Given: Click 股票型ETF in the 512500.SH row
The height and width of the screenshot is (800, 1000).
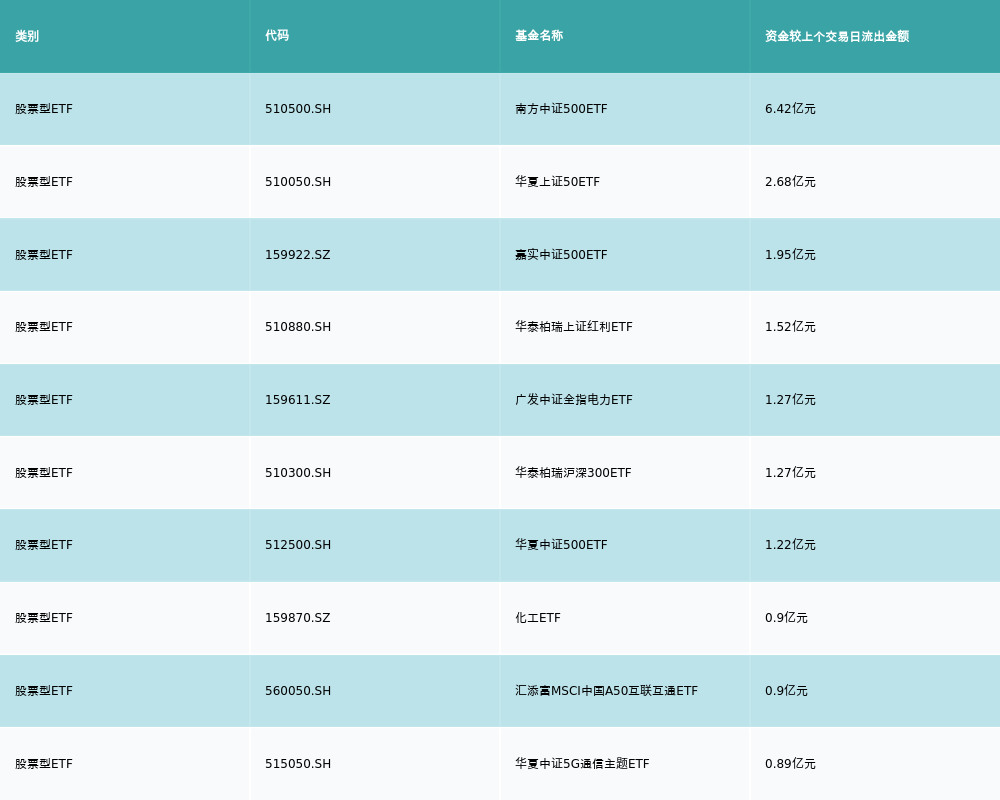Looking at the screenshot, I should (44, 545).
